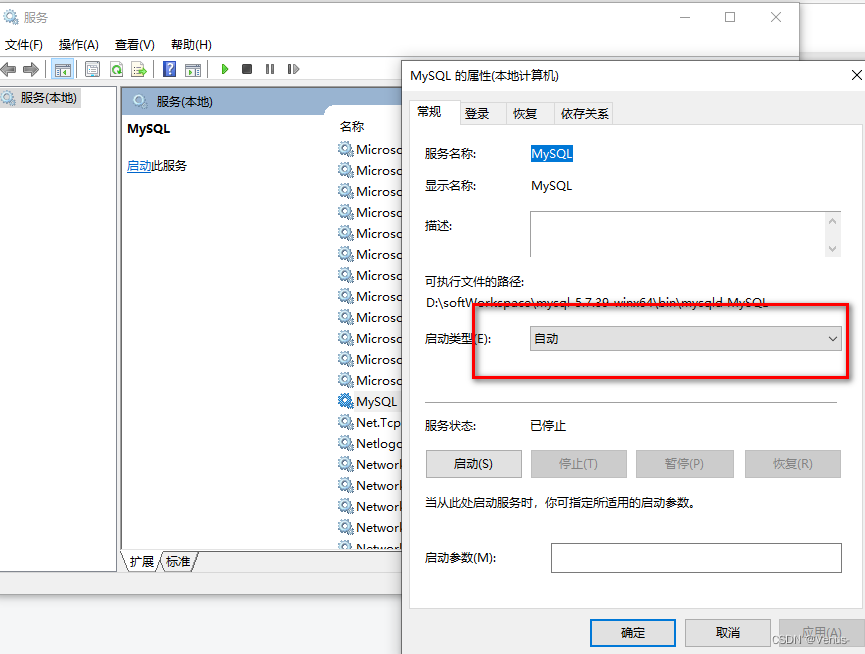Screen dimensions: 865x654
Task: Open the 启动类型 dropdown showing 自动
Action: 686,339
